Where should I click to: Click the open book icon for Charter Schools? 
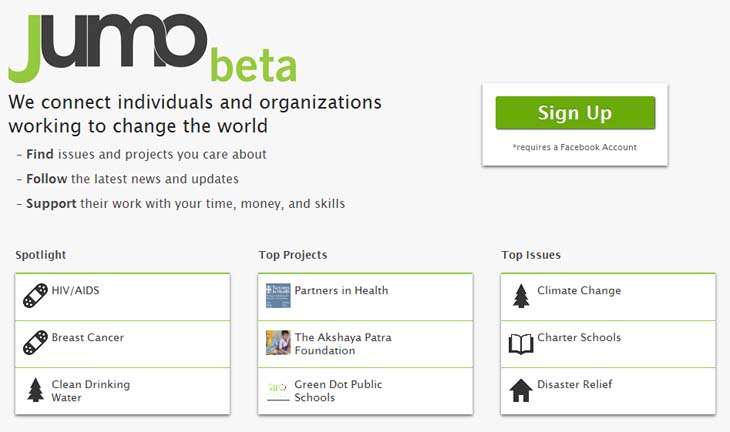click(521, 344)
